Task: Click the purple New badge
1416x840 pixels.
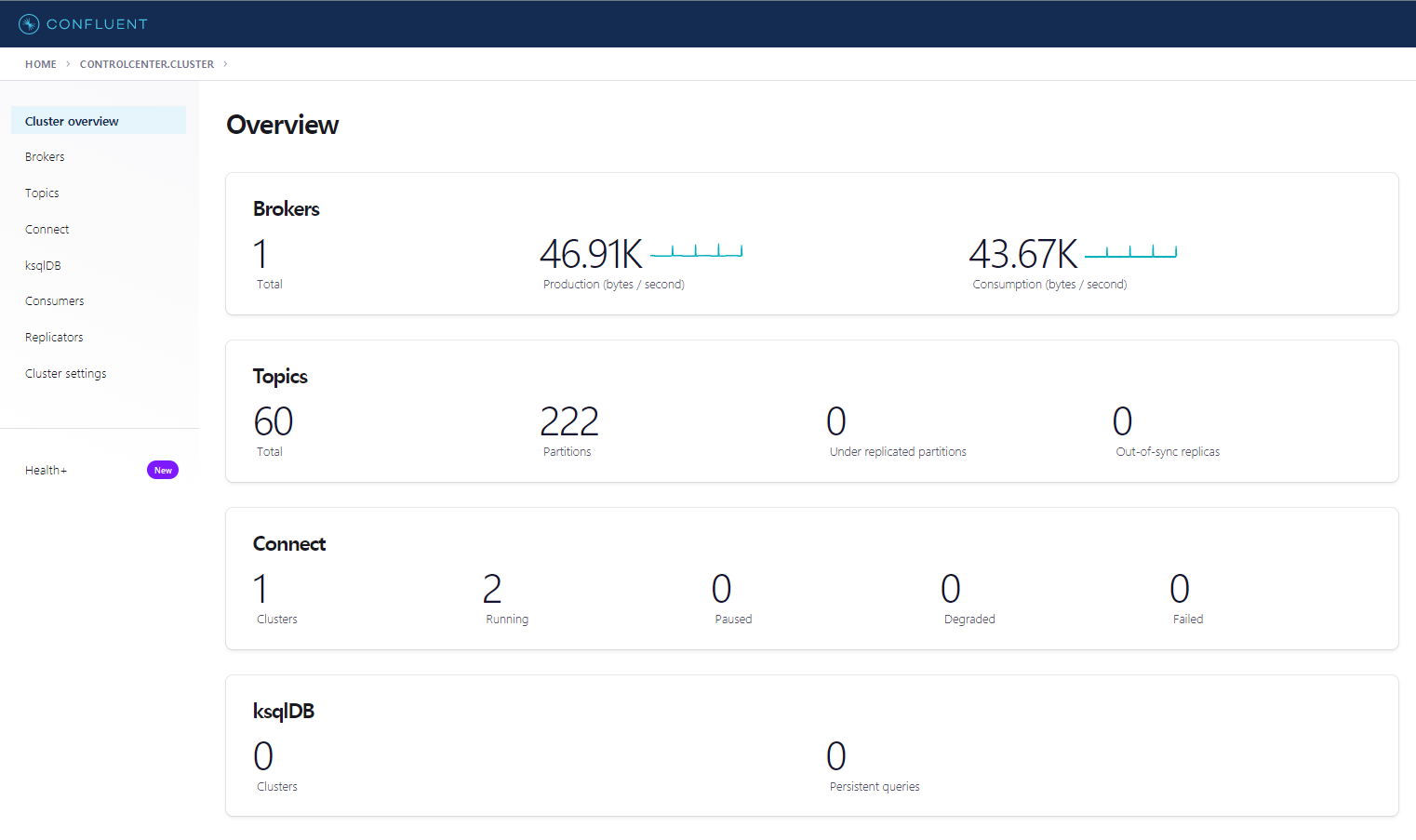Action: (x=163, y=471)
